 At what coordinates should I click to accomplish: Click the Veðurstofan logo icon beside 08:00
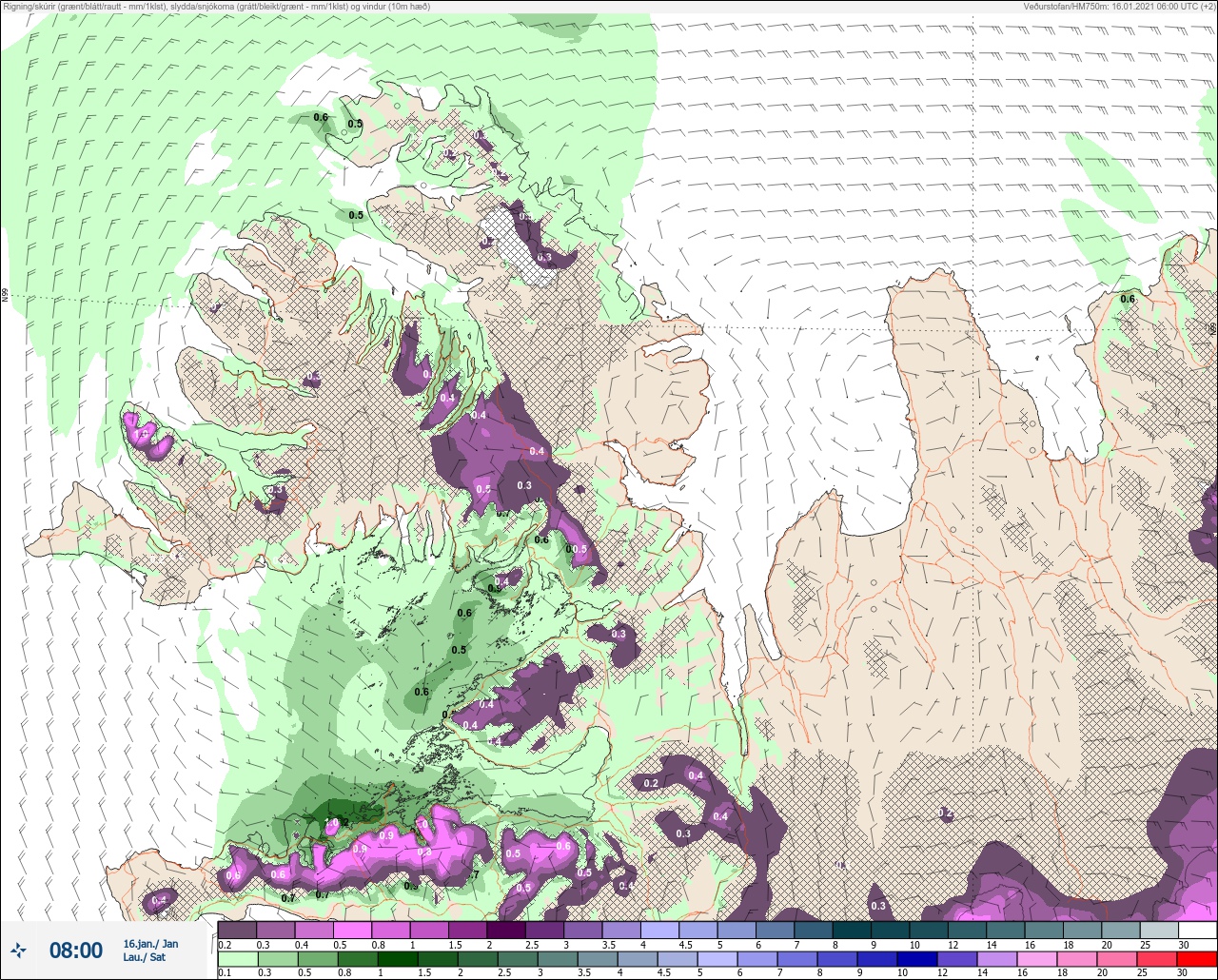pyautogui.click(x=19, y=950)
